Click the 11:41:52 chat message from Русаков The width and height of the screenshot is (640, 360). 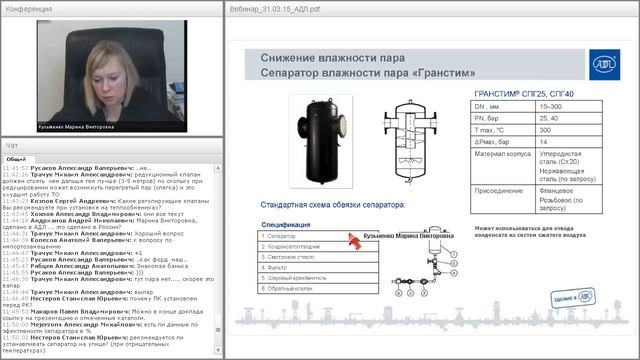tap(77, 168)
